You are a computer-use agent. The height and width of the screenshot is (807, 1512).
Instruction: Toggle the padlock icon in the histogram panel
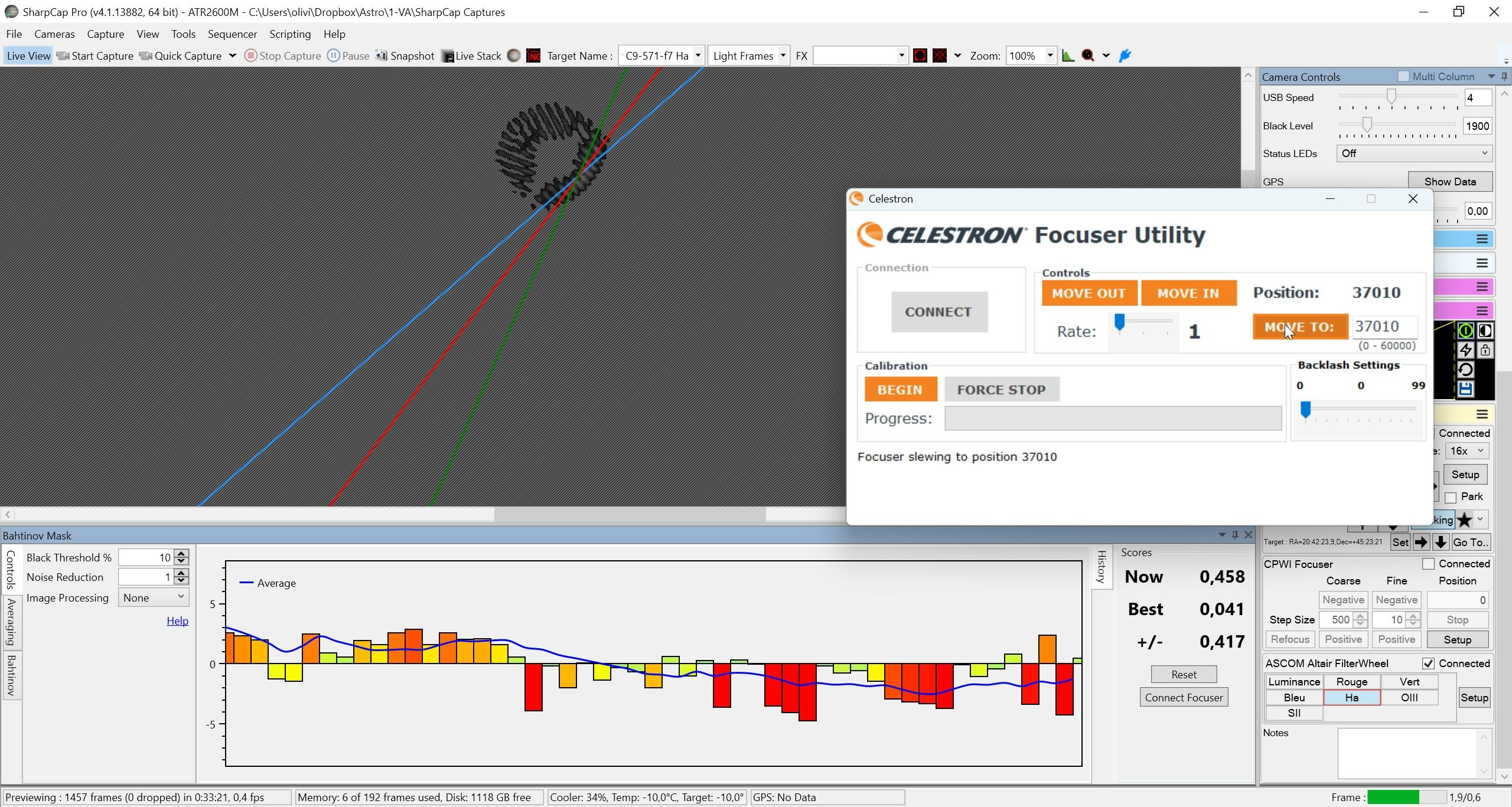click(1485, 350)
